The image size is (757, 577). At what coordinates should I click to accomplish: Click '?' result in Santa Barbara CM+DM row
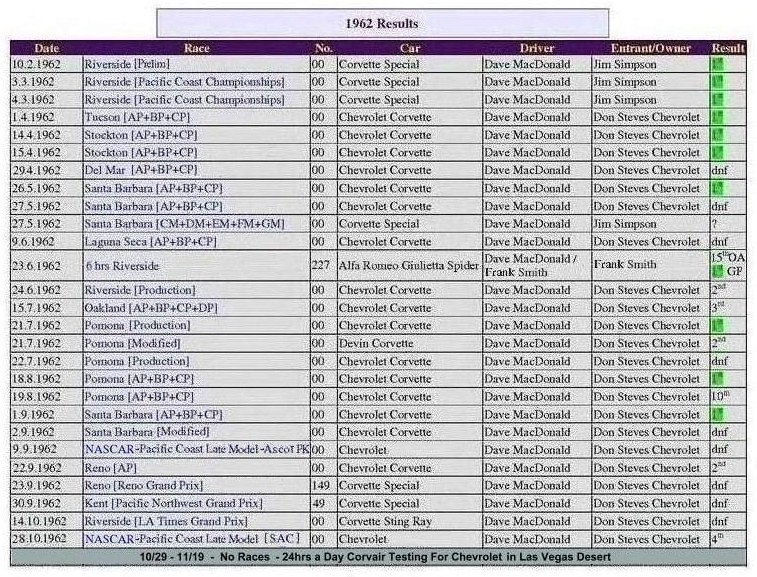[715, 224]
